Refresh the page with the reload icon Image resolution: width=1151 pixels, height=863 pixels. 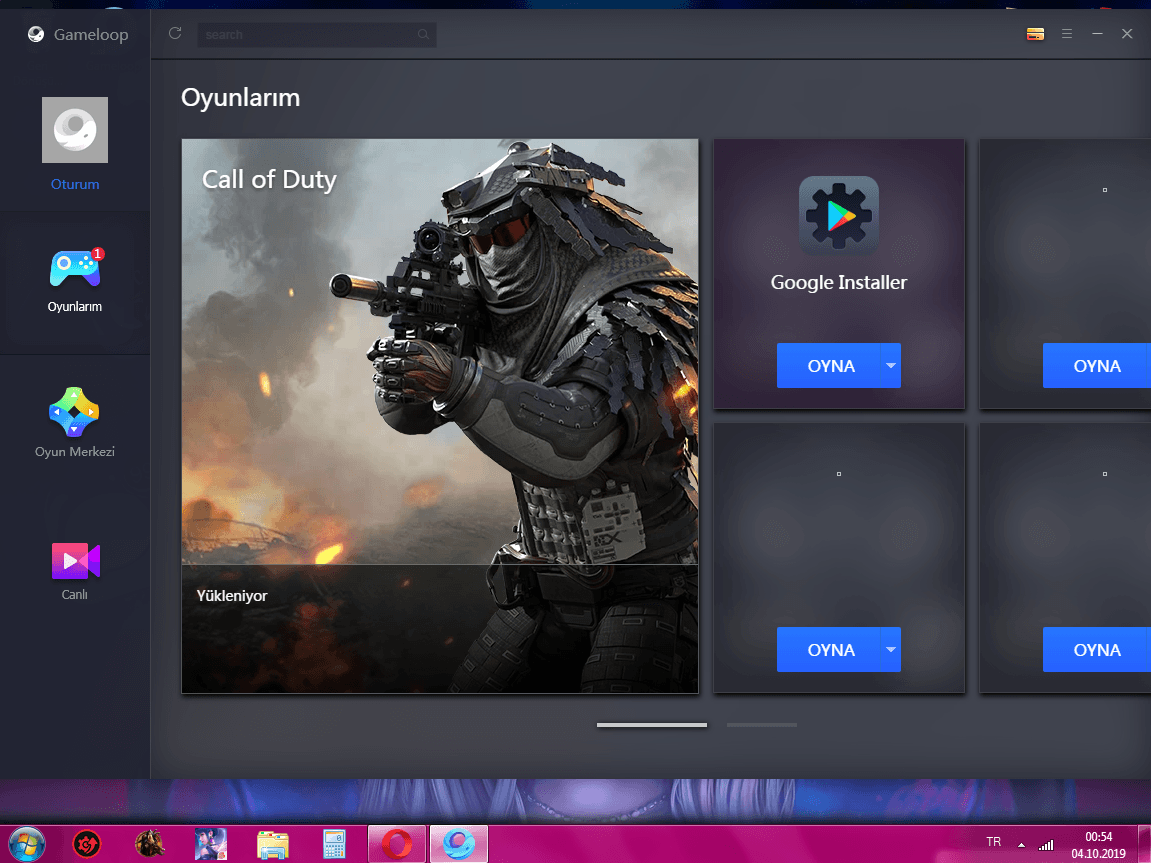[175, 34]
